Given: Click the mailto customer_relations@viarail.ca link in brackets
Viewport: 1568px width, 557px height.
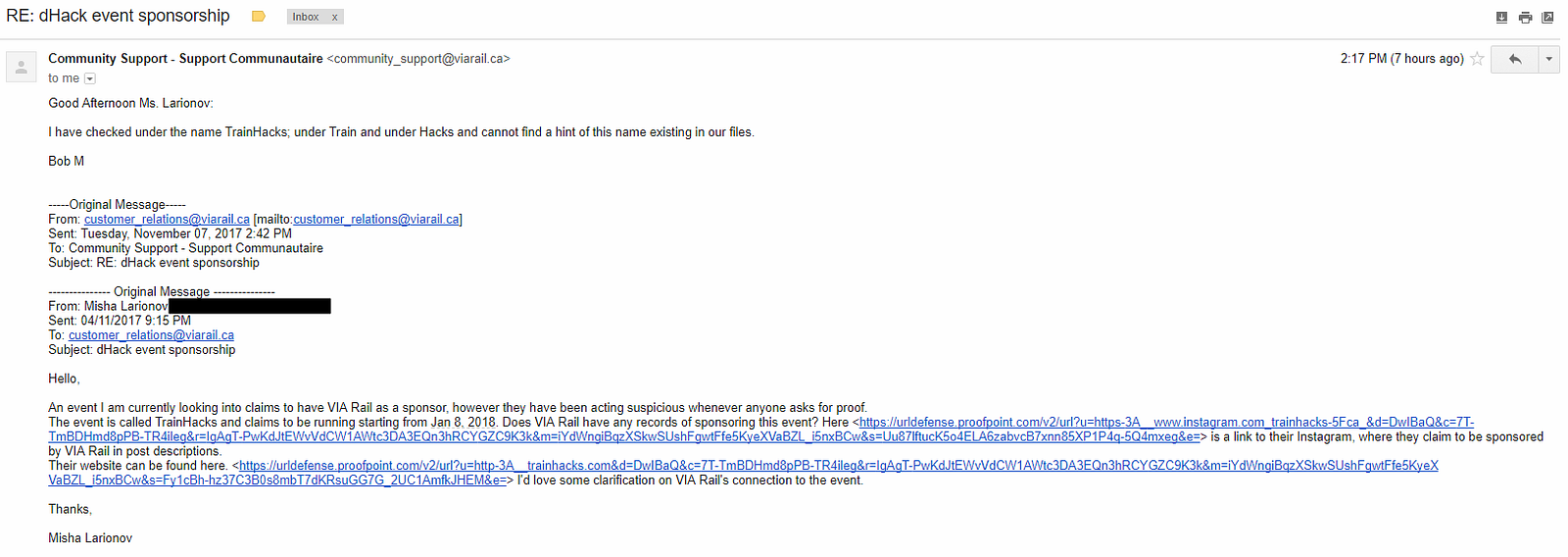Looking at the screenshot, I should tap(376, 220).
